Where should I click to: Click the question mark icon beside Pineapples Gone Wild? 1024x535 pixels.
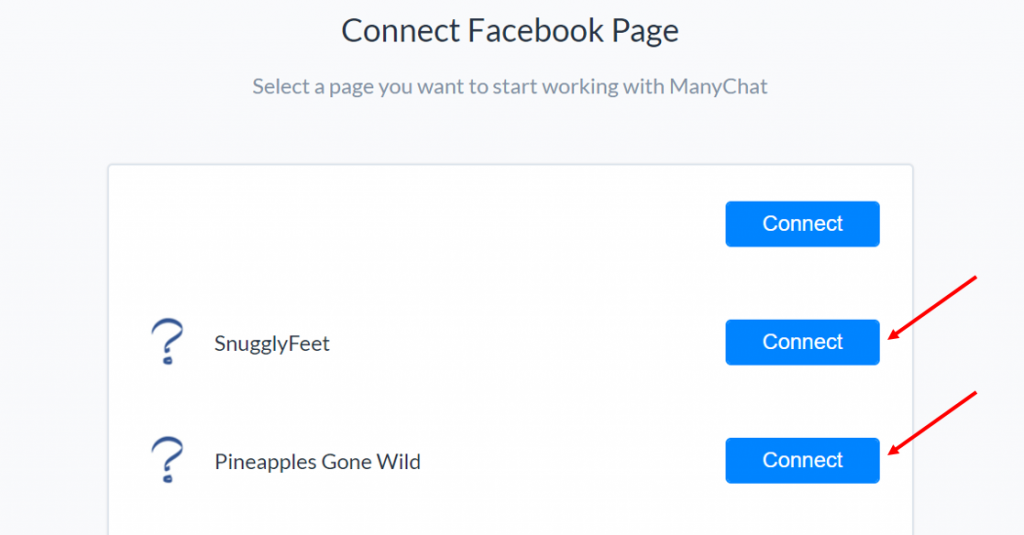(x=167, y=460)
